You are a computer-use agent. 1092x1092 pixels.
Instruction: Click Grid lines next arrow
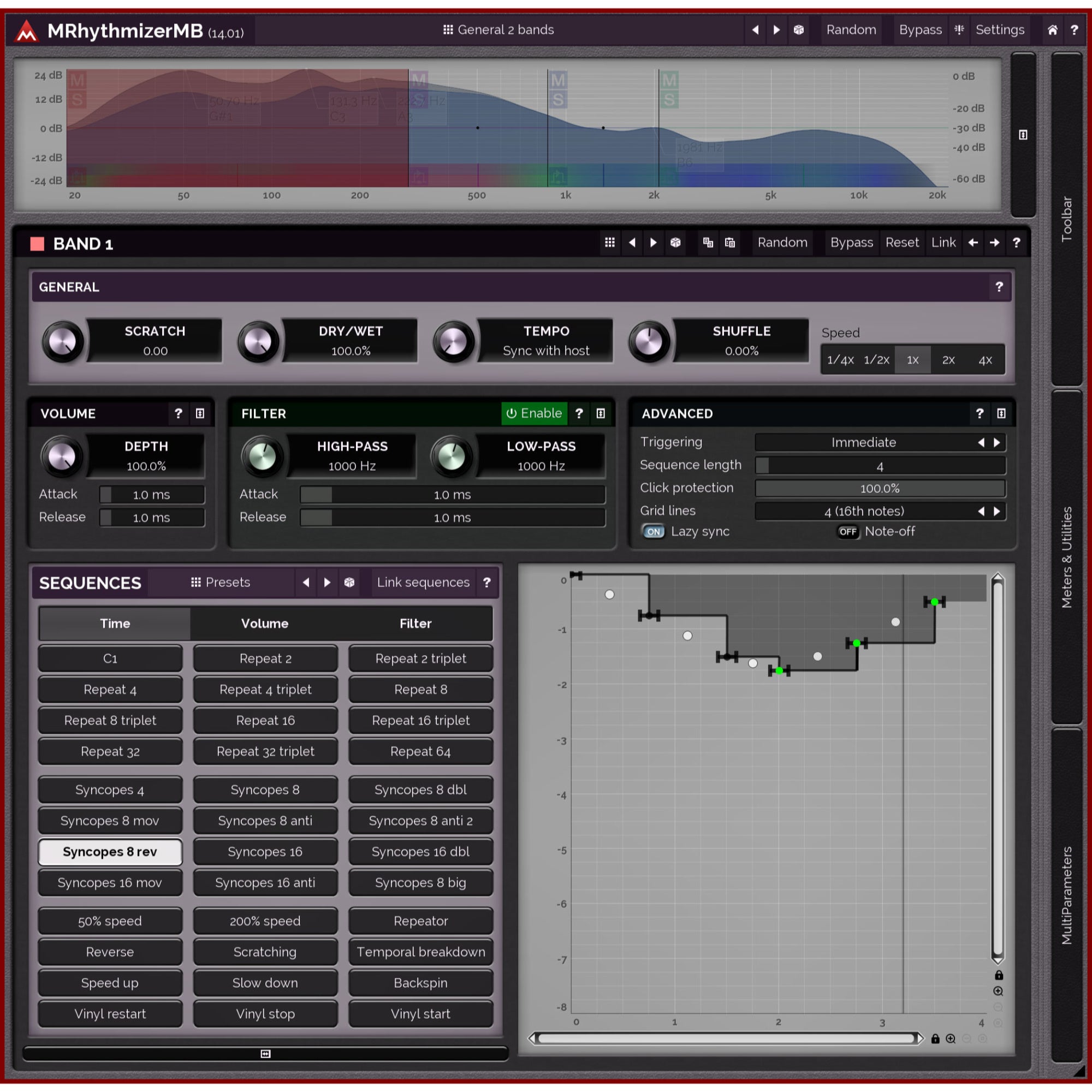point(997,512)
